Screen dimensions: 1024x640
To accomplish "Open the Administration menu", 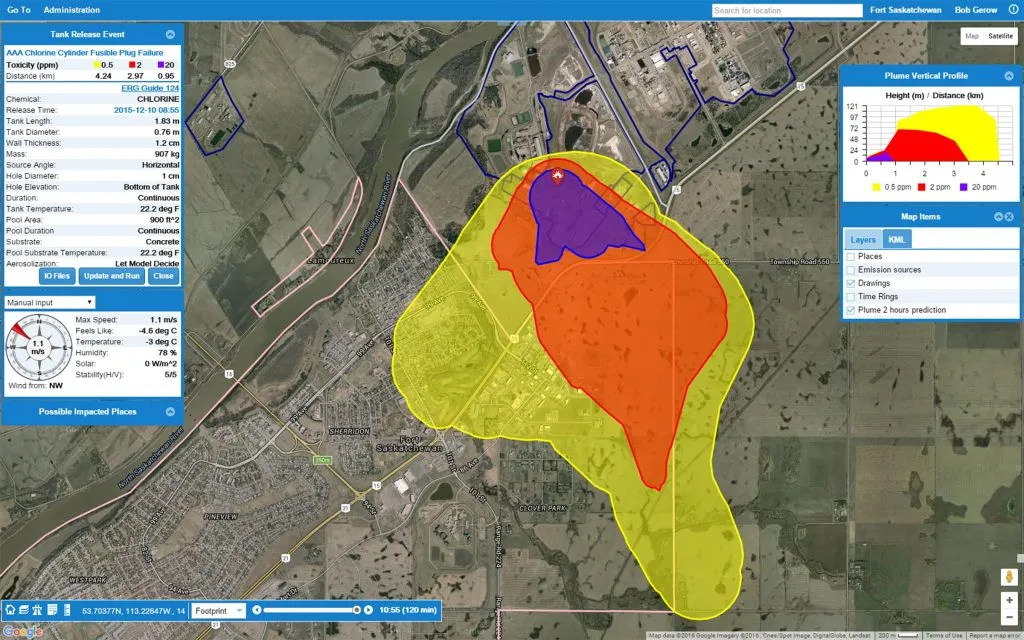I will tap(73, 10).
